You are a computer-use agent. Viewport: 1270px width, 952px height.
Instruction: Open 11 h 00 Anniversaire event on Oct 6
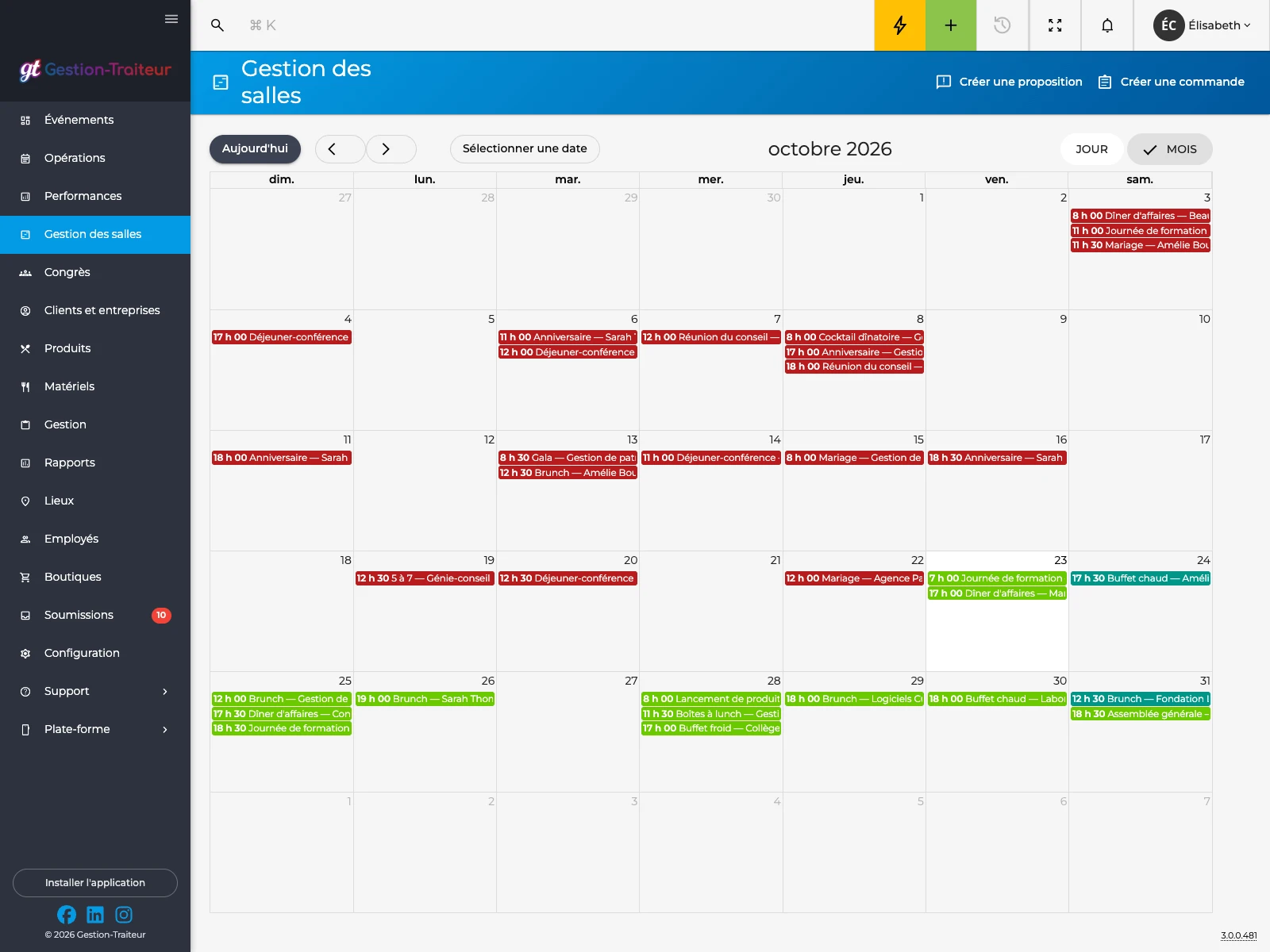(568, 337)
